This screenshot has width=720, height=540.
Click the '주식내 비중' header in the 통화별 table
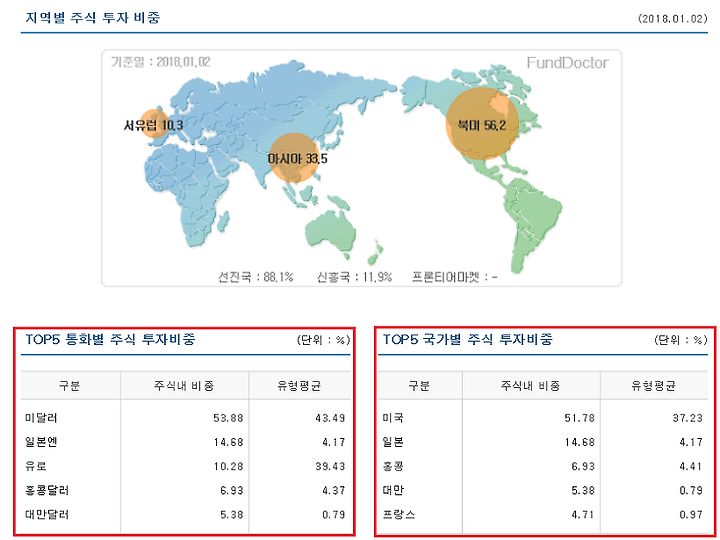point(184,385)
